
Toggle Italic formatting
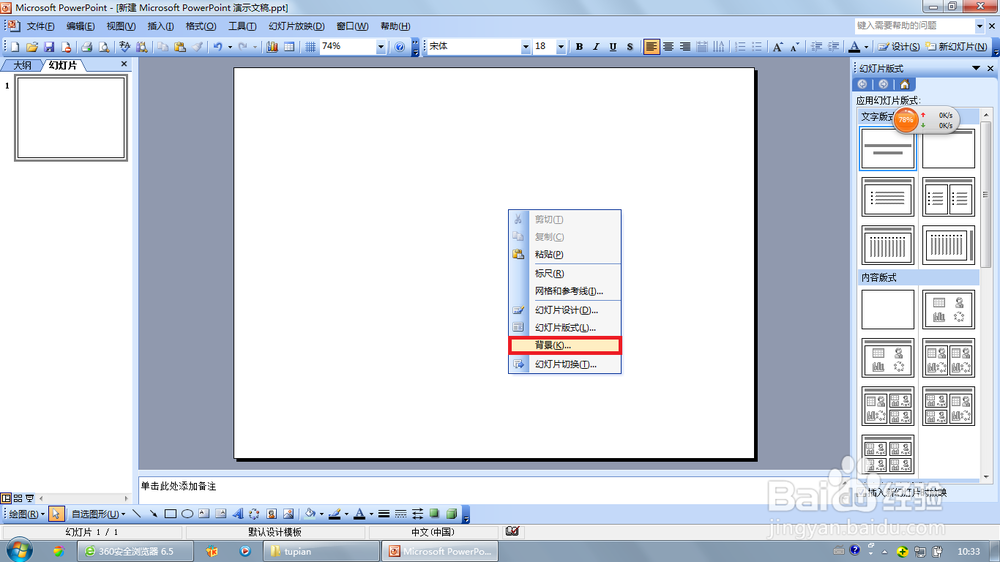(596, 47)
